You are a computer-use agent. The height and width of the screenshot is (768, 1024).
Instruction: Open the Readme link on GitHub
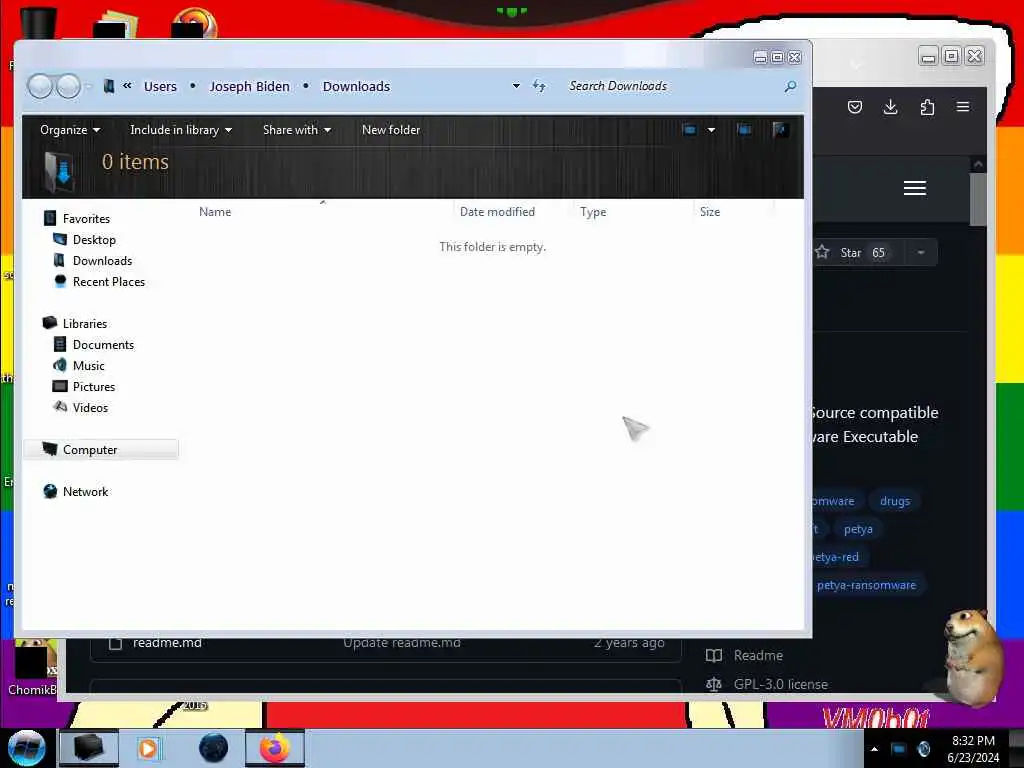(x=745, y=655)
